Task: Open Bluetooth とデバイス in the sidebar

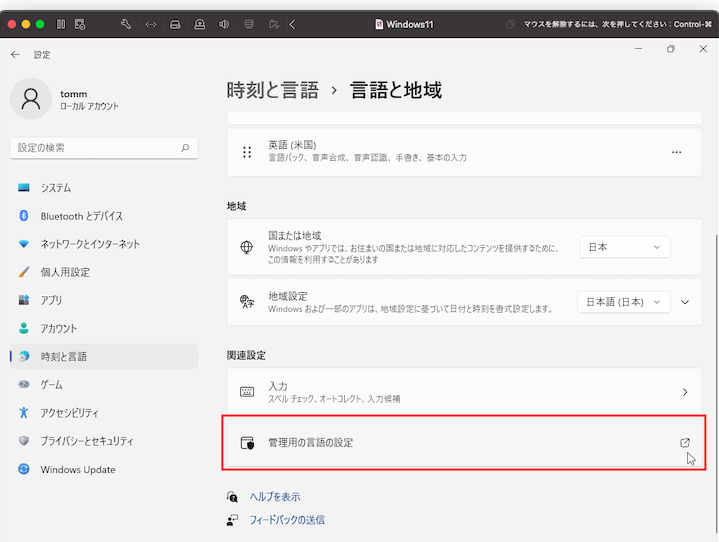Action: pos(104,216)
